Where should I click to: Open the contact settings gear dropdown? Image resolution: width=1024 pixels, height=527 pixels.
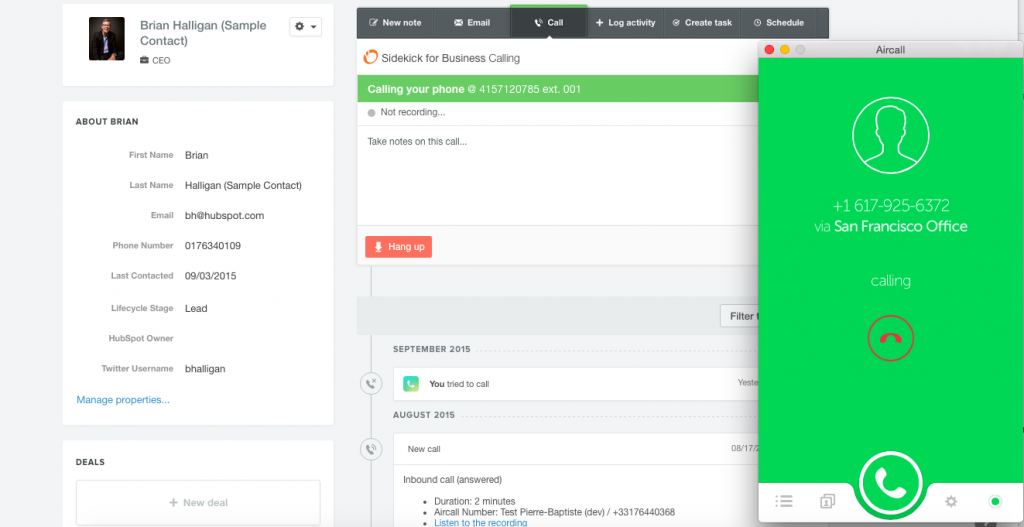point(306,26)
